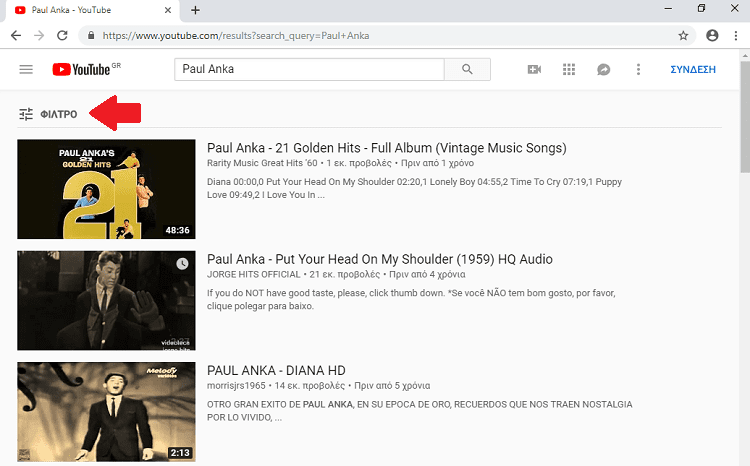Open title Paul Anka - 21 Golden Hits Full Album
The width and height of the screenshot is (750, 466).
point(386,148)
